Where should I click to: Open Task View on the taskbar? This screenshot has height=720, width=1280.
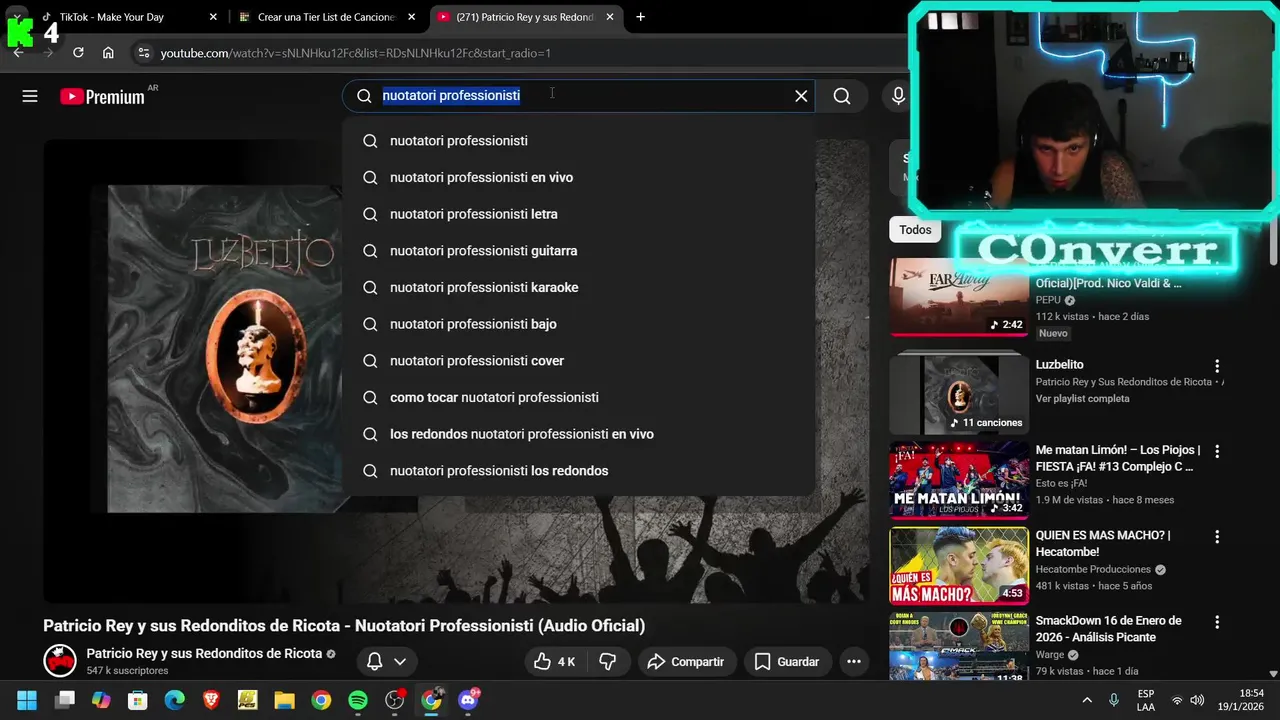click(65, 700)
